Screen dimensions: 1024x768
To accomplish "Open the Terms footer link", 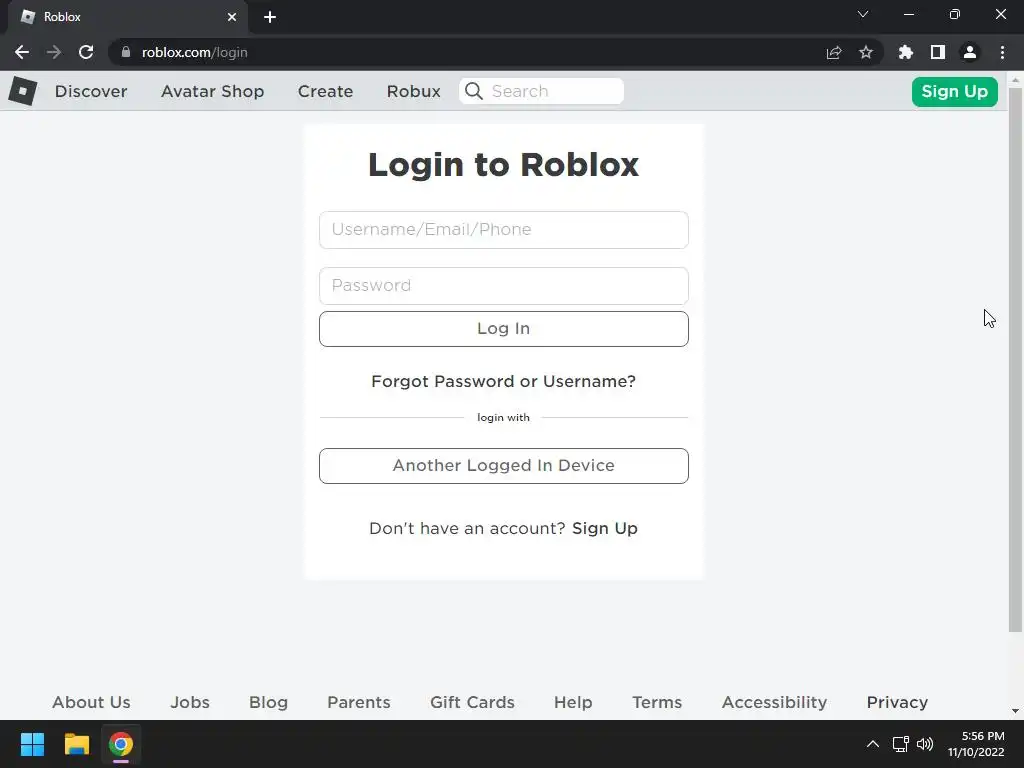I will tap(657, 702).
